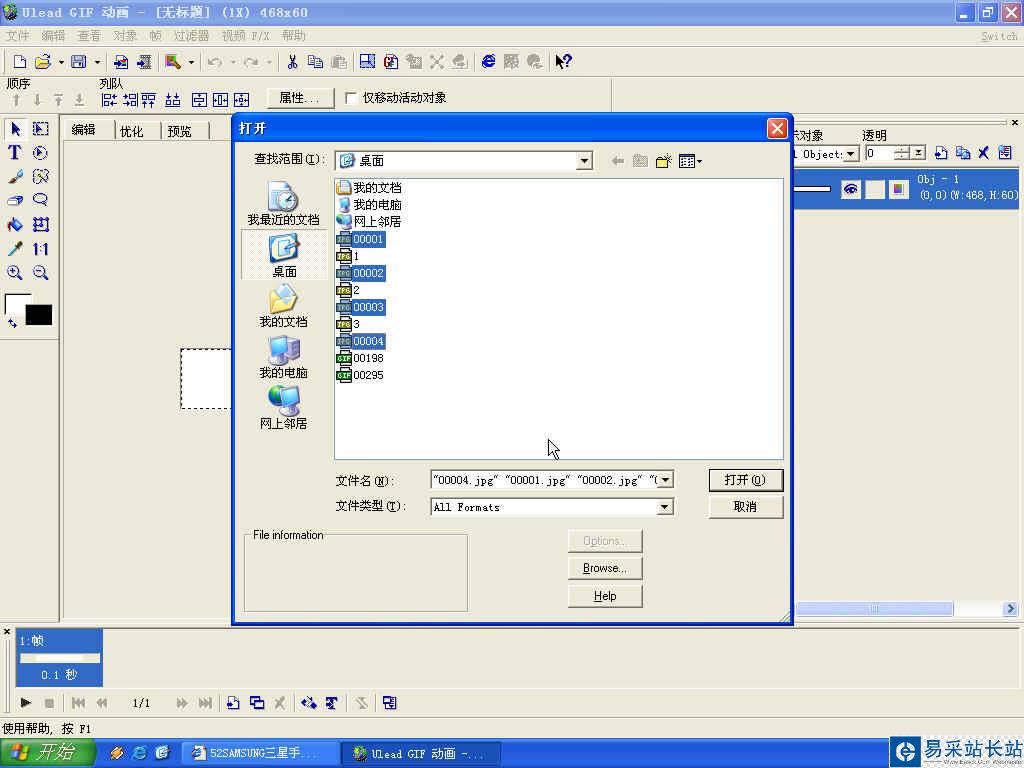Click the swap colors arrow icon
Viewport: 1024px width, 768px height.
click(12, 323)
